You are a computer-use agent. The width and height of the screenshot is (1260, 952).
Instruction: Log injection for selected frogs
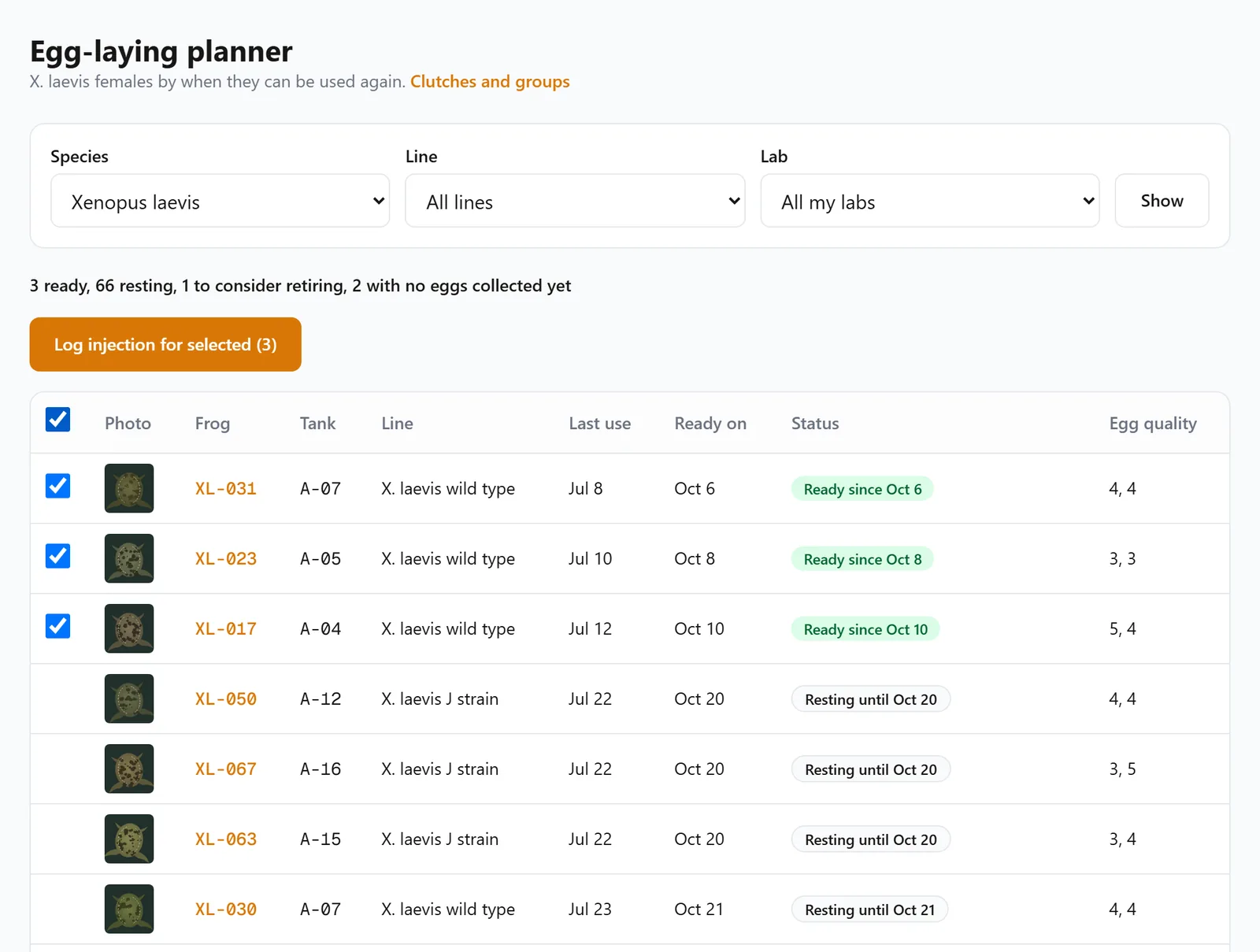click(165, 344)
